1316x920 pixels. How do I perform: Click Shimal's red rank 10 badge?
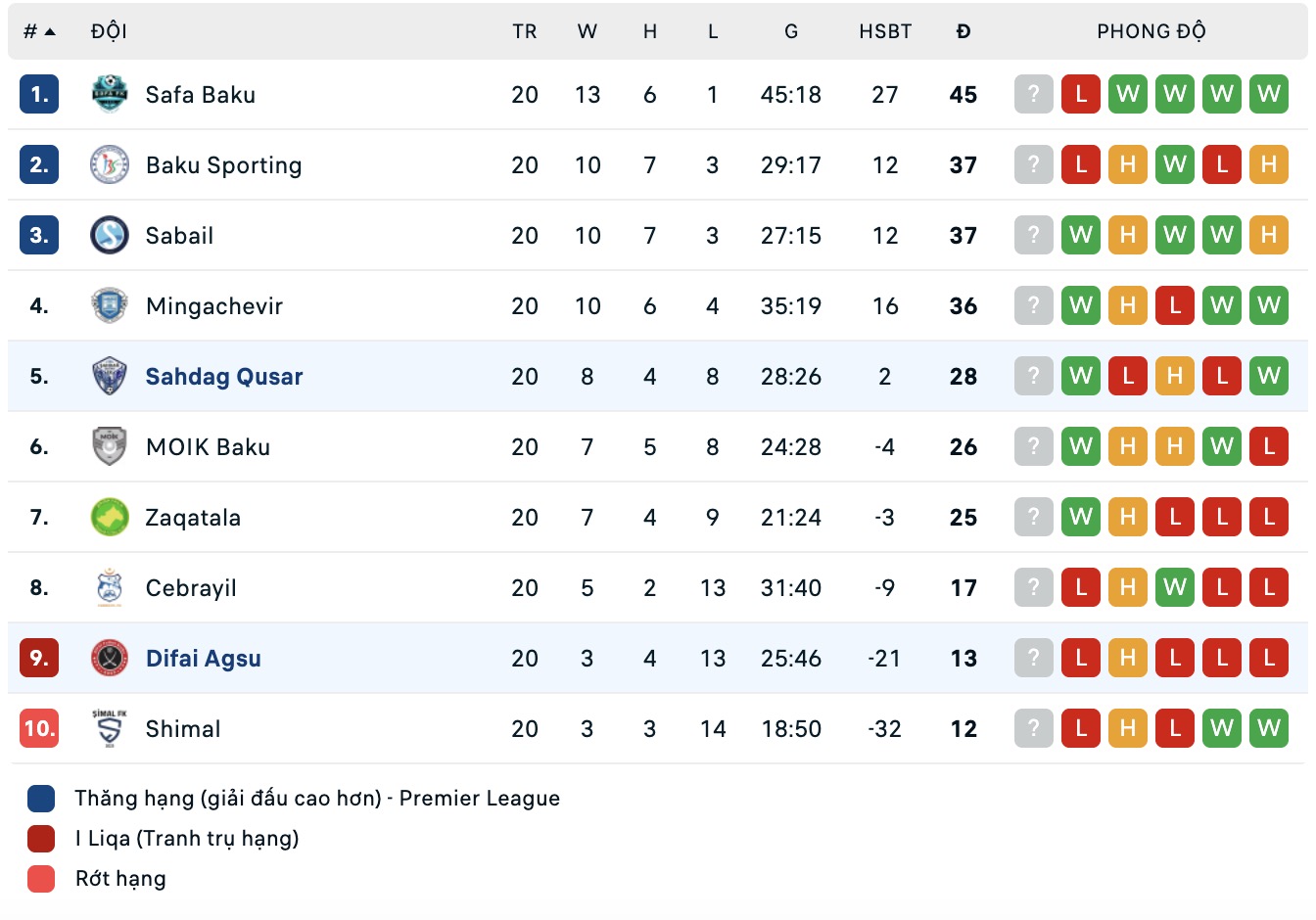tap(39, 729)
